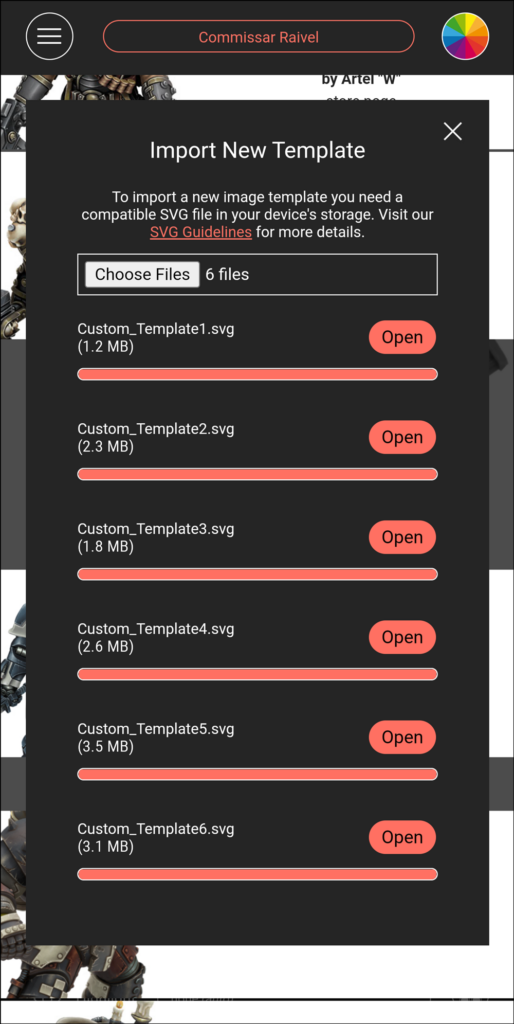Click the Custom_Template1.svg progress bar
514x1024 pixels.
tap(257, 374)
